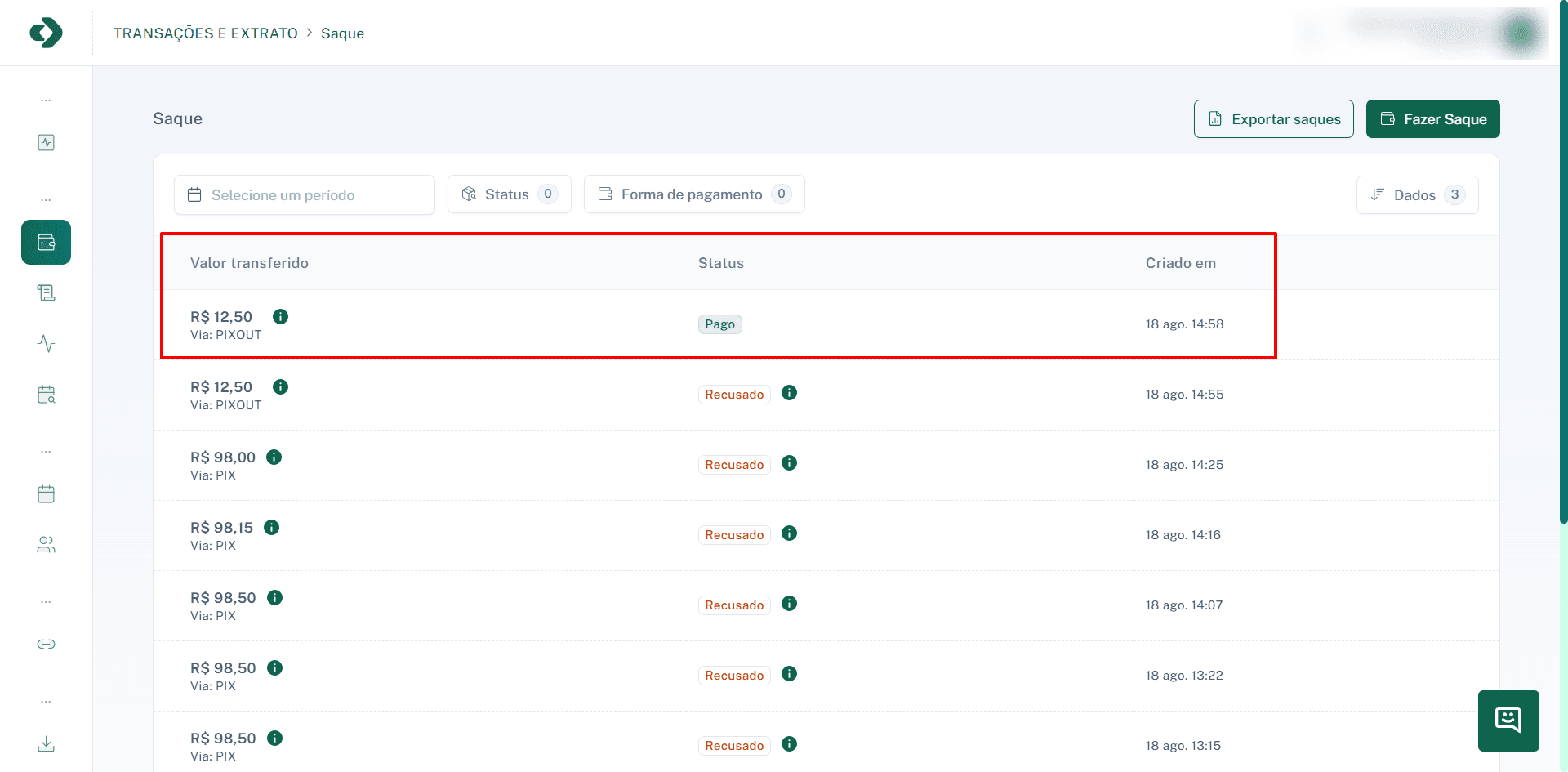Screen dimensions: 1568x772
Task: Click the download icon in sidebar
Action: (x=47, y=744)
